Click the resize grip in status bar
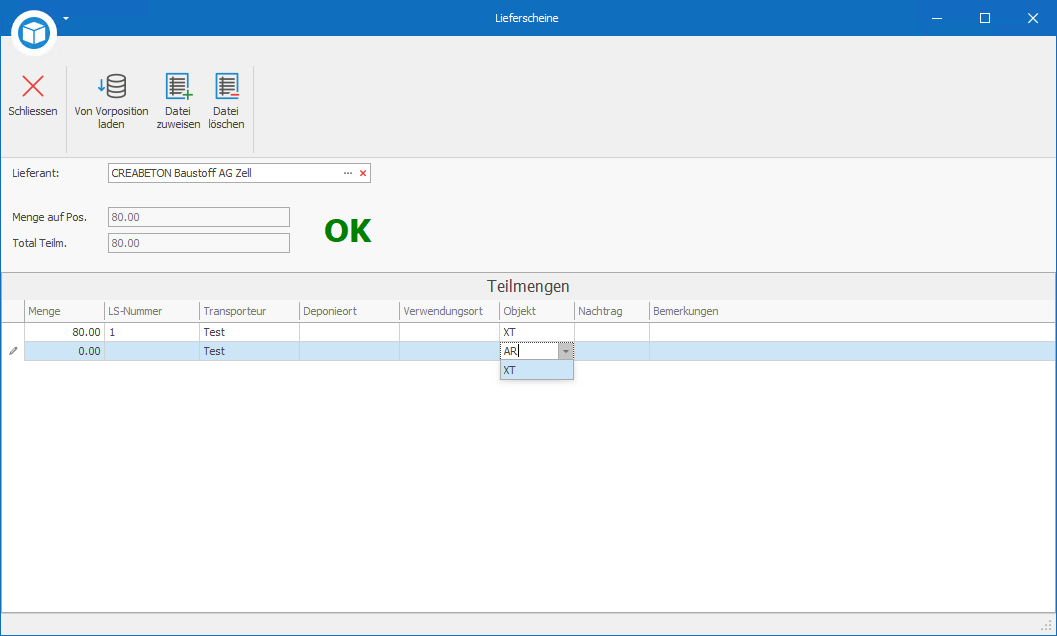1057x636 pixels. coord(1048,625)
